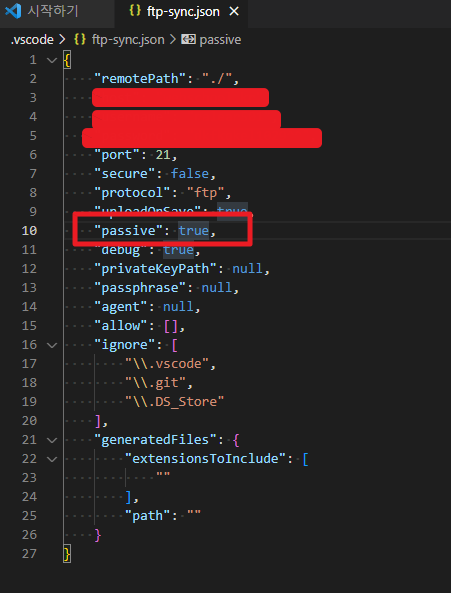
Task: Click null value on agent line
Action: click(x=178, y=307)
